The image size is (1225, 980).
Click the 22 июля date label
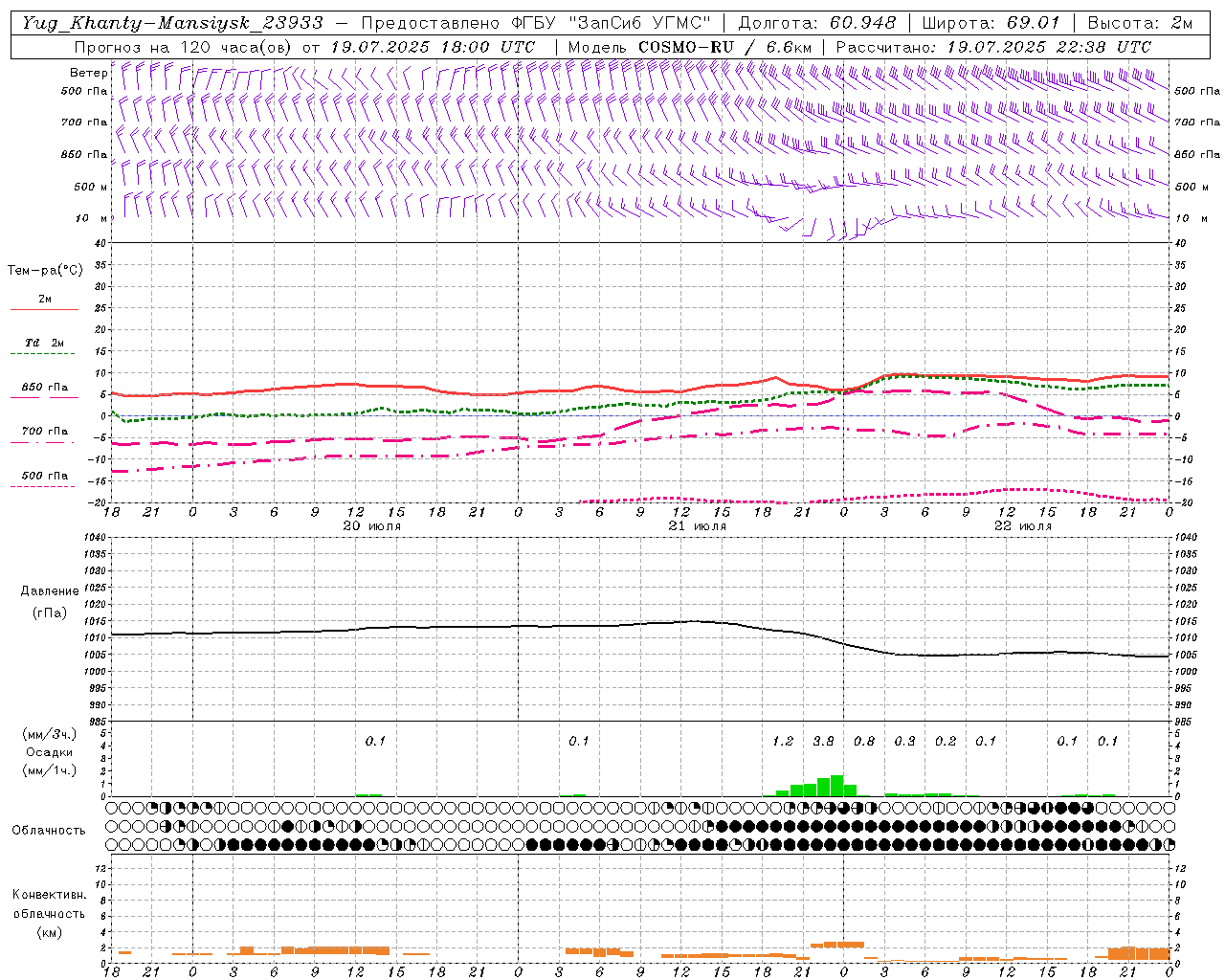tap(1023, 526)
